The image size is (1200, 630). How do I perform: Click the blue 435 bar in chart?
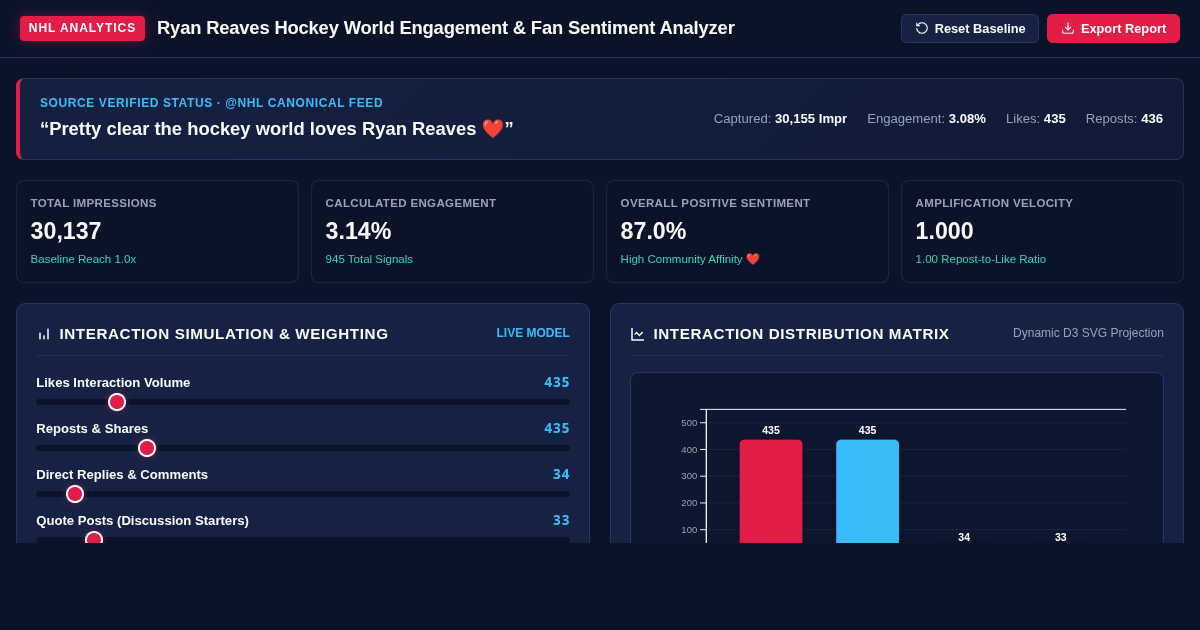867,491
